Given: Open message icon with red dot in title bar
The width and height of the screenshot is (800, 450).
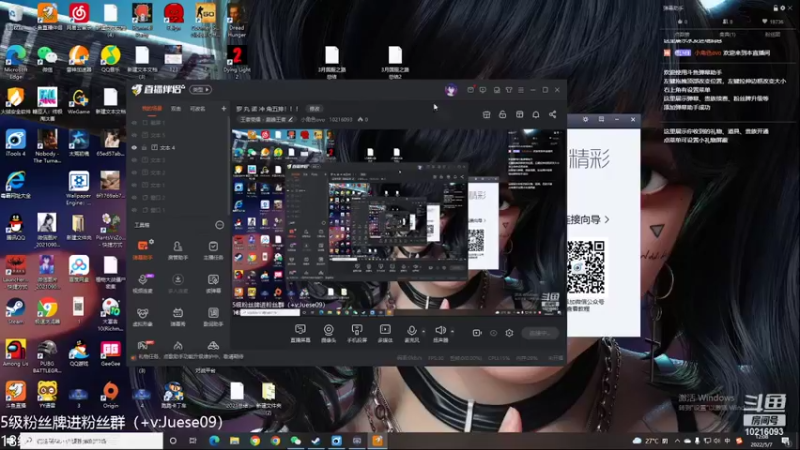Looking at the screenshot, I should pos(470,90).
